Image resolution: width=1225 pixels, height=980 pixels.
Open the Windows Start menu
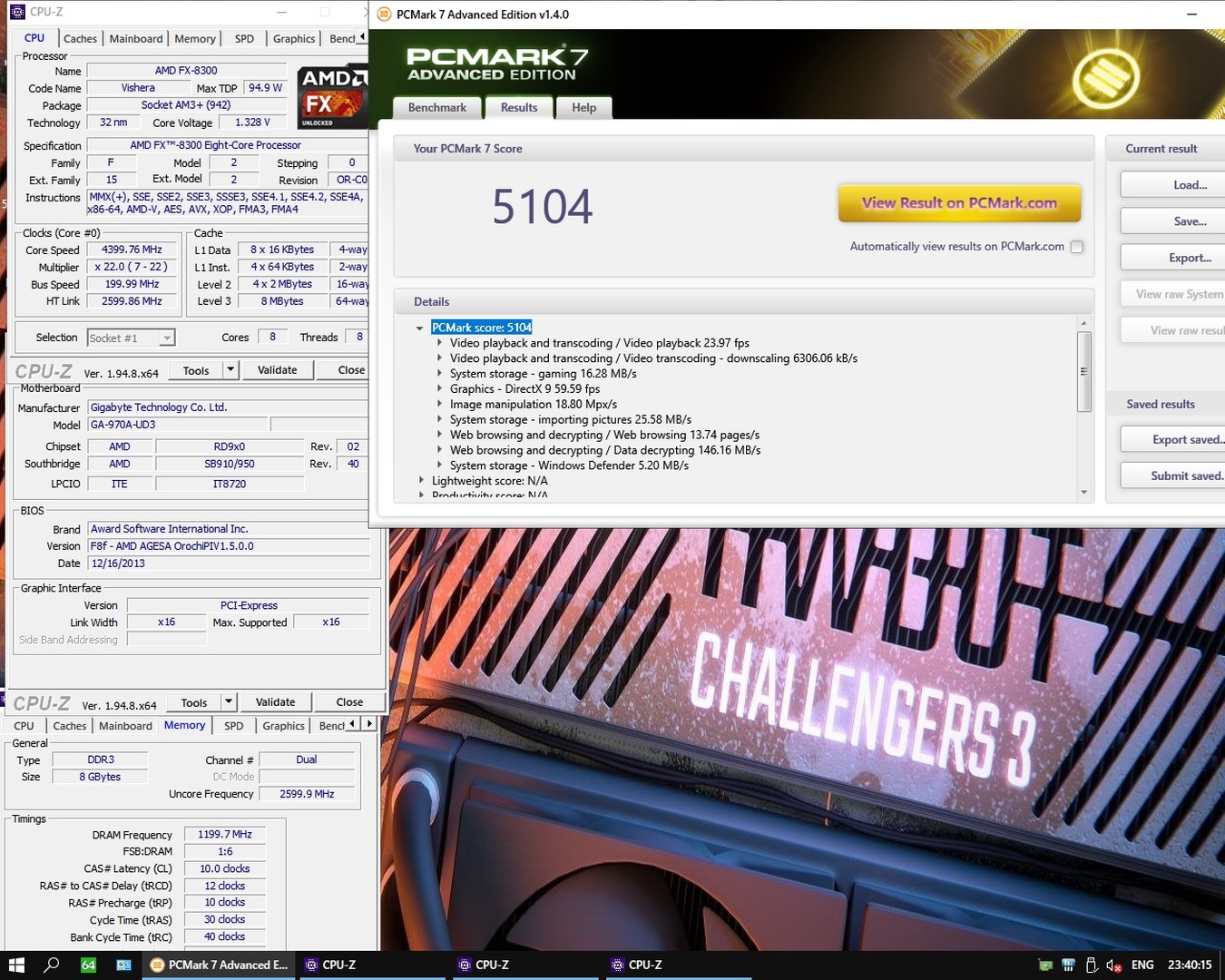tap(16, 965)
